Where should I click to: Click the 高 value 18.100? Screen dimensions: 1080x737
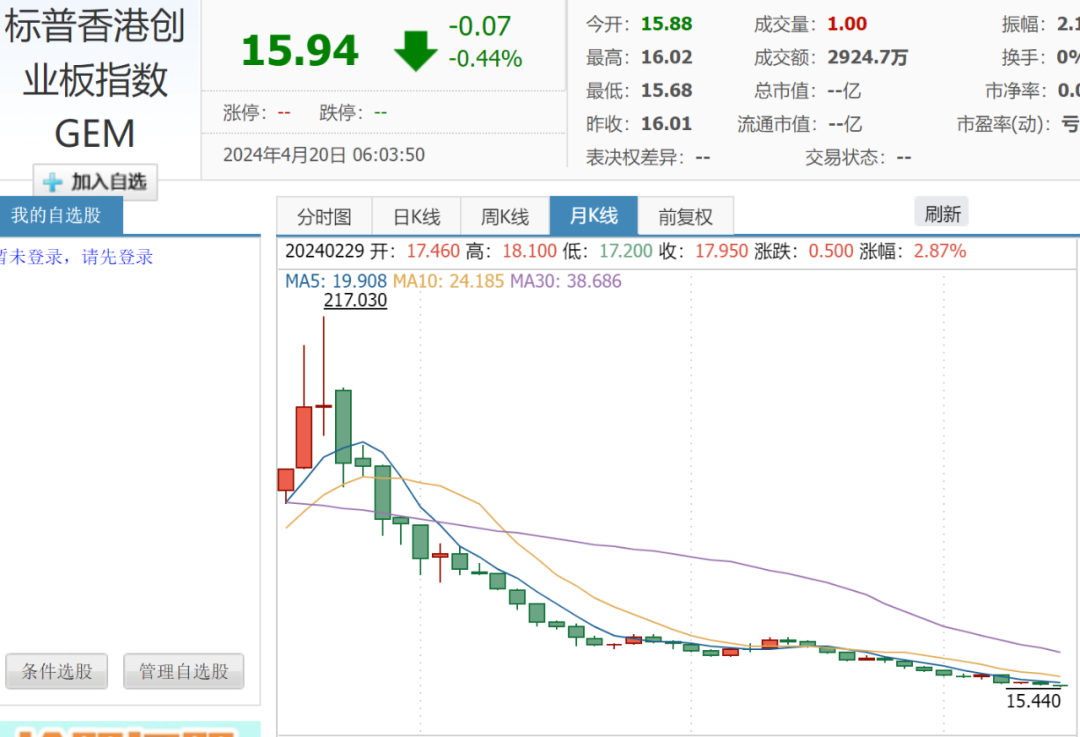pyautogui.click(x=529, y=251)
